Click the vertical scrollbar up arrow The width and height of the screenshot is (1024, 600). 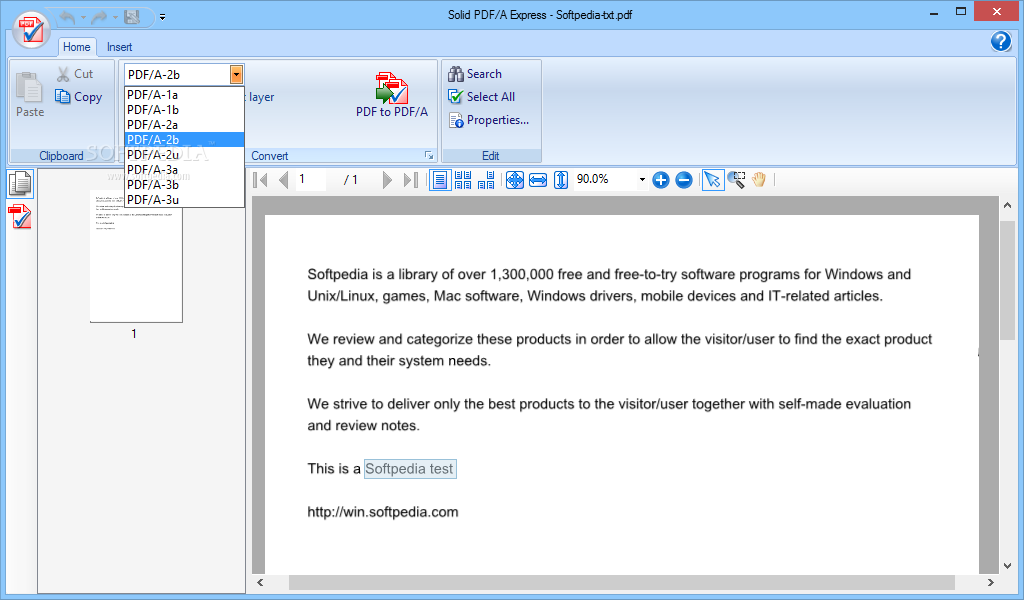click(x=1008, y=205)
